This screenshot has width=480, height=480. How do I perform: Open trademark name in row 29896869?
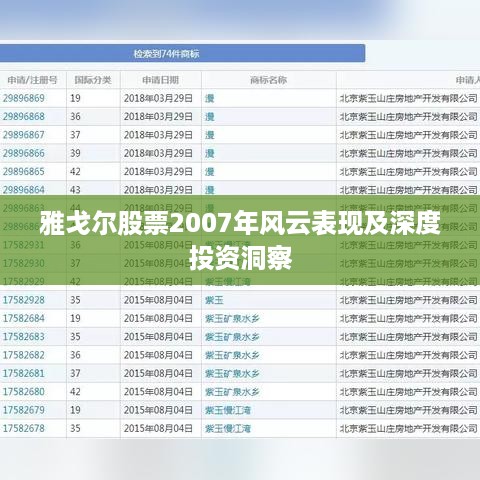coord(209,98)
